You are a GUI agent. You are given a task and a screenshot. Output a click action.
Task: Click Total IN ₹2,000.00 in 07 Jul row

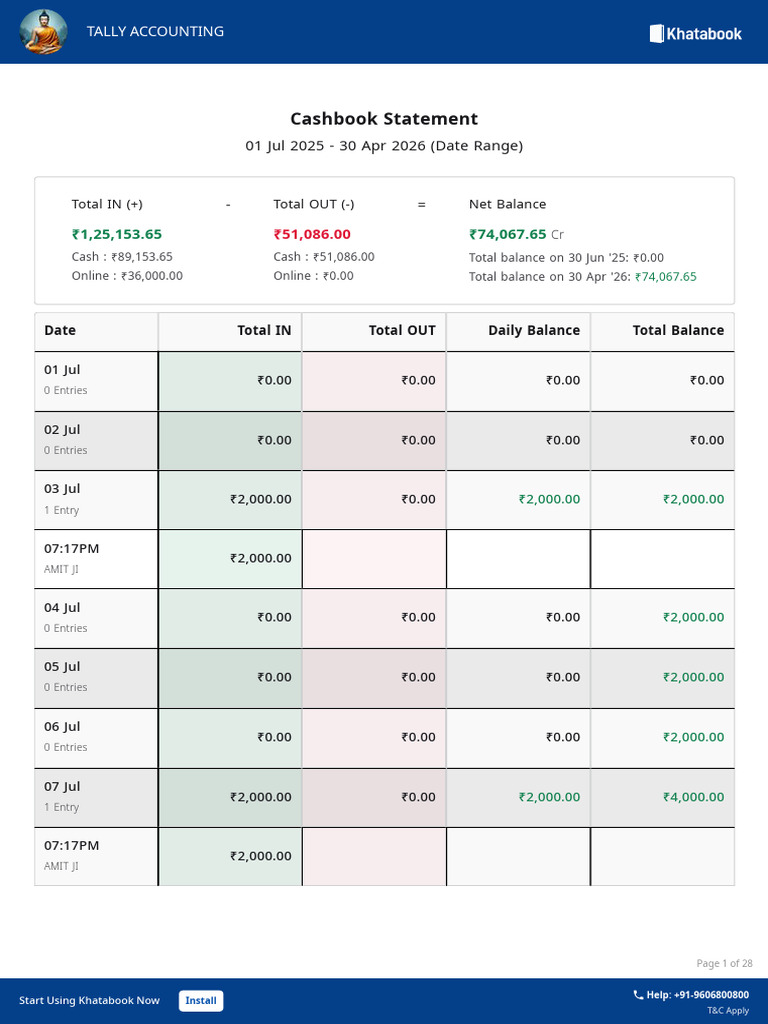click(261, 797)
